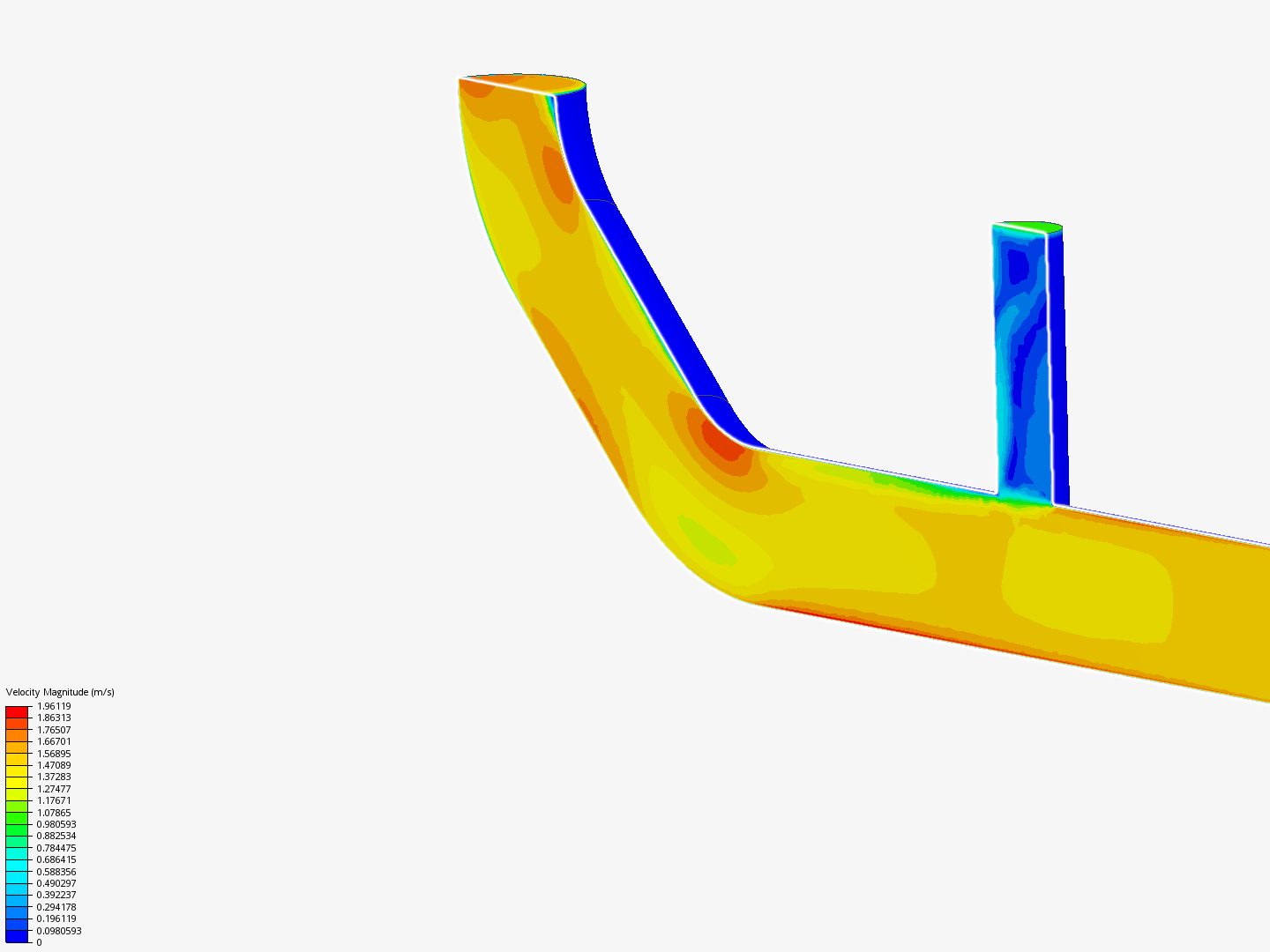Pick the green legend band between 0.980593 and 0.882534
This screenshot has height=952, width=1270.
click(17, 830)
